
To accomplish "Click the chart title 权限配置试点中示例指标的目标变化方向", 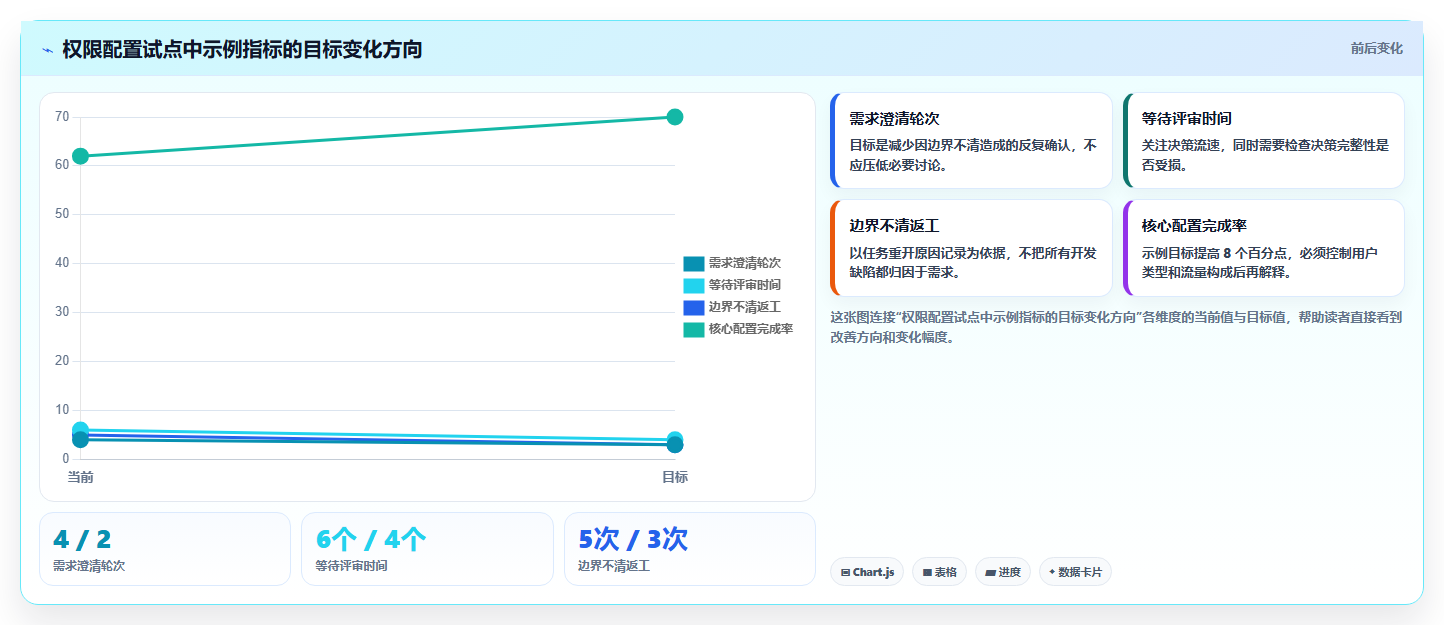I will tap(242, 49).
